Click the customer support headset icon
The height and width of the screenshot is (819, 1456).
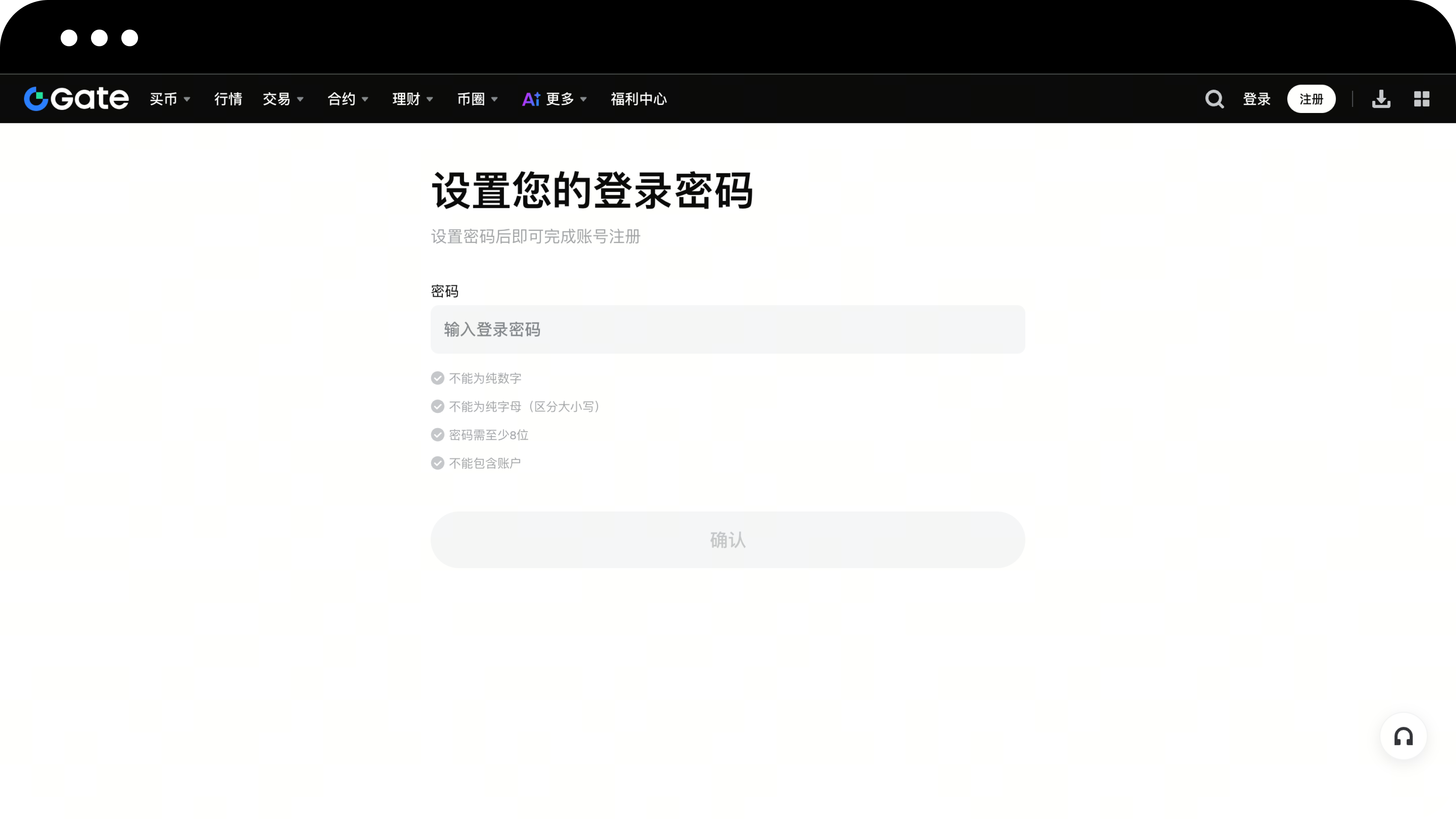pos(1403,736)
